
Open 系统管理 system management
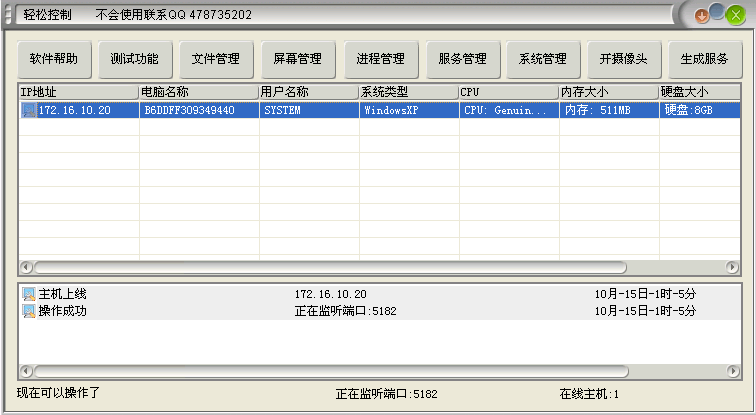point(543,59)
